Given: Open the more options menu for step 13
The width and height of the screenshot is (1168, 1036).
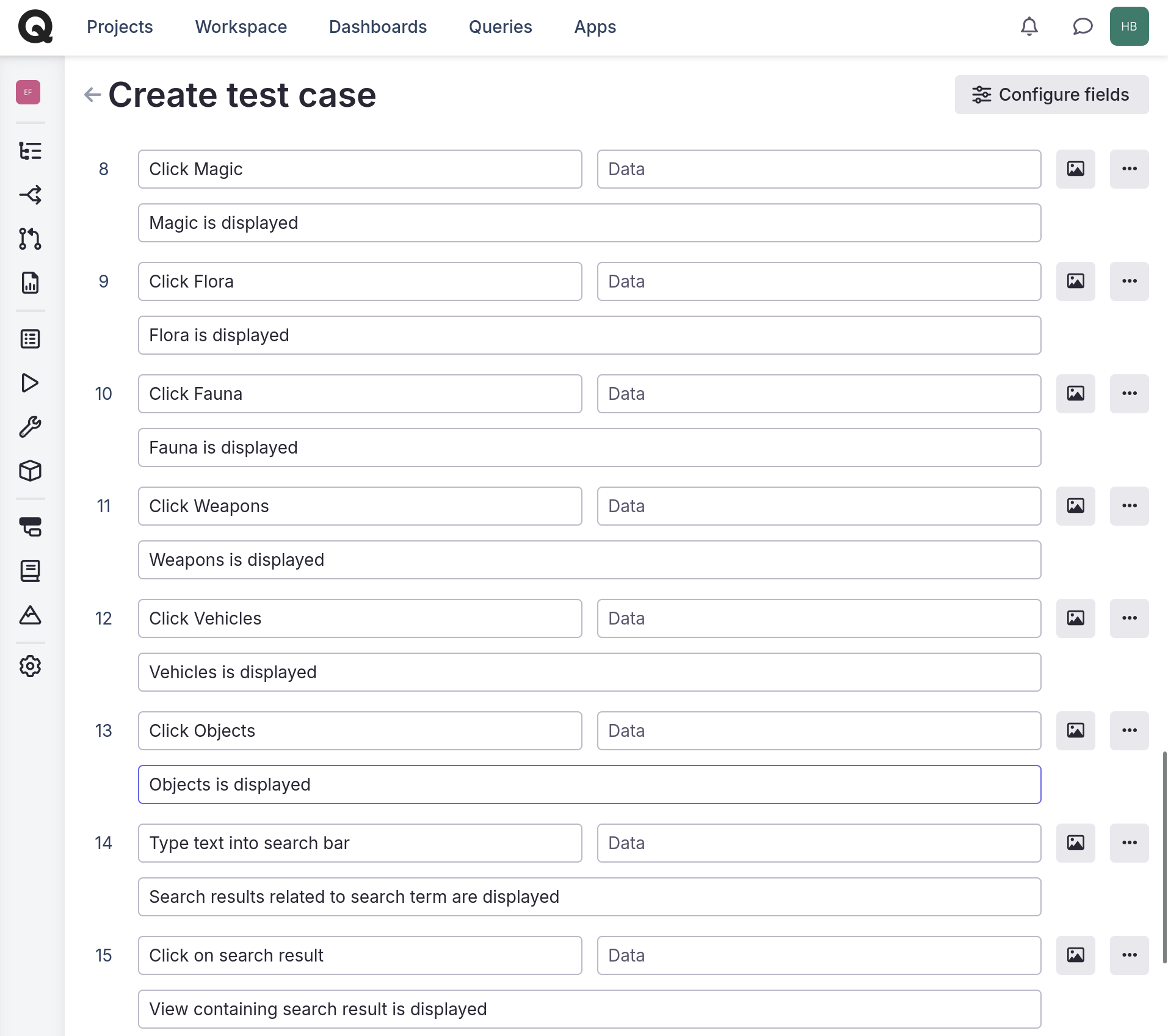Looking at the screenshot, I should (1129, 730).
